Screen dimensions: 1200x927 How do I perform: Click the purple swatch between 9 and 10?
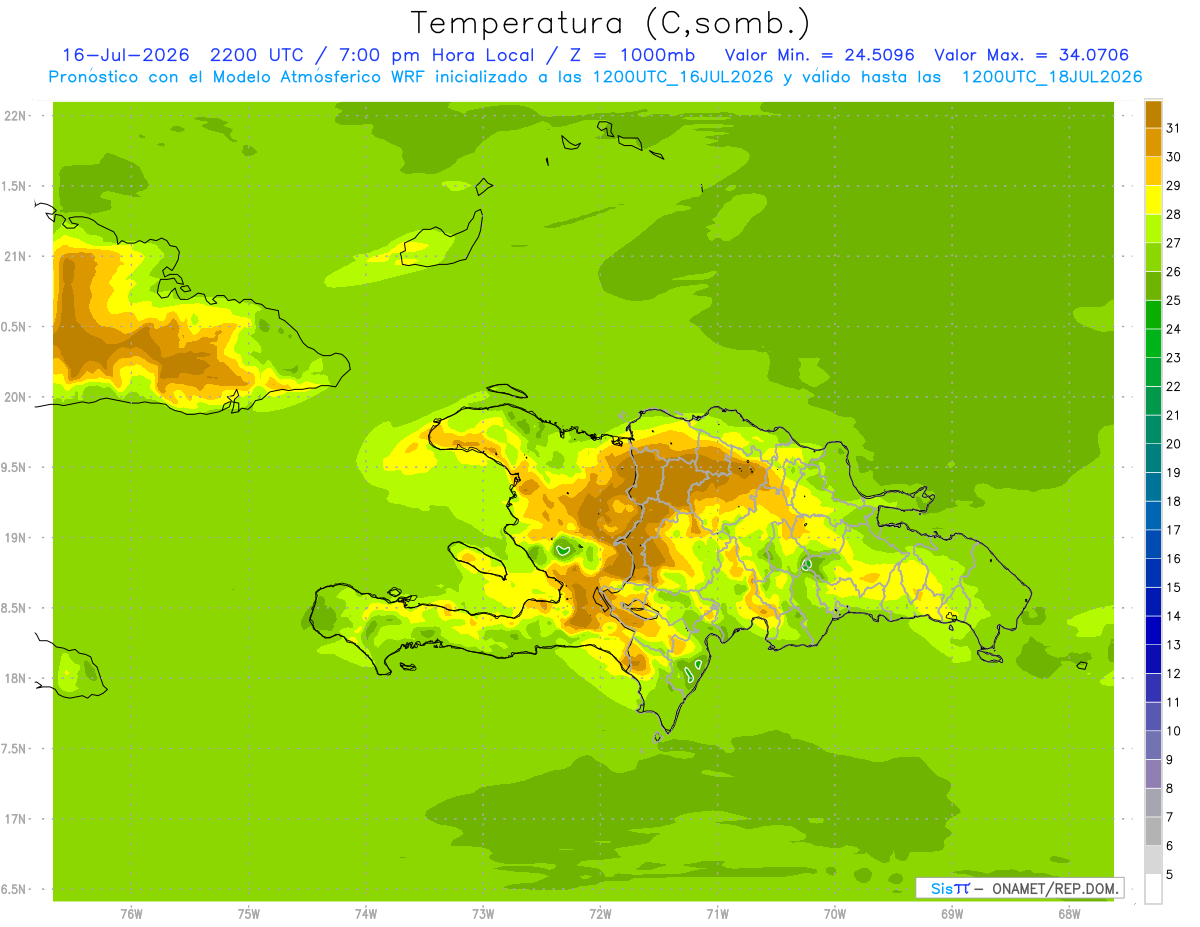pos(1153,745)
